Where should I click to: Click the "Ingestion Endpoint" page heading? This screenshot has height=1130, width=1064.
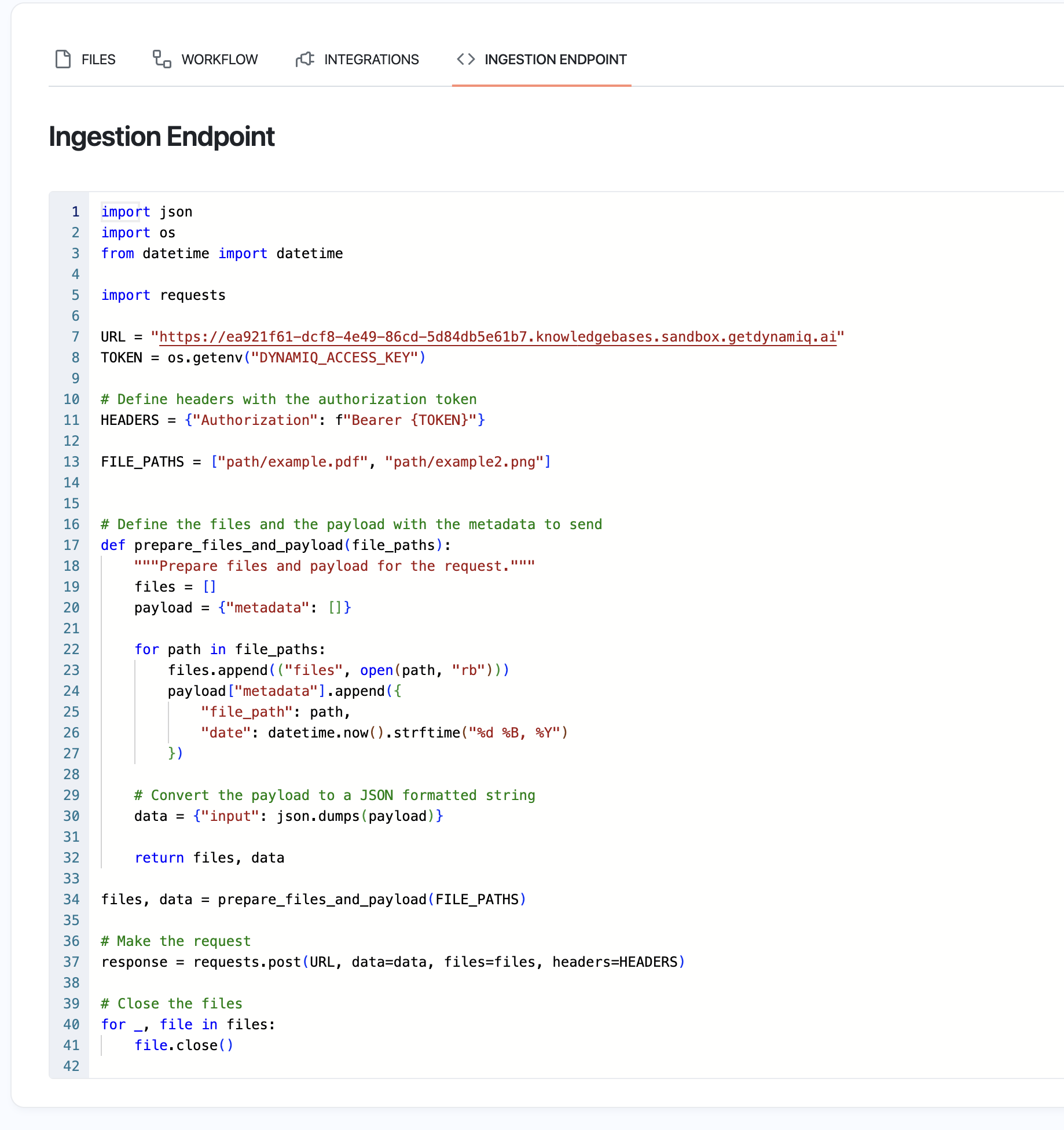point(162,137)
